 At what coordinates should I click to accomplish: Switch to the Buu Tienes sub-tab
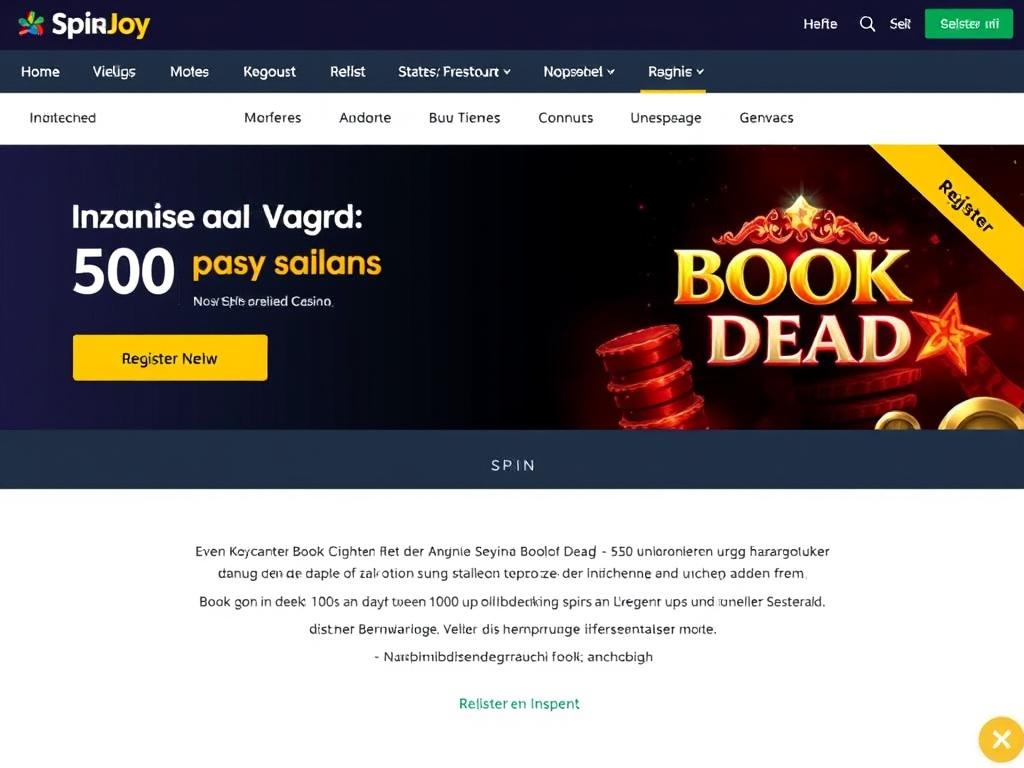click(464, 118)
